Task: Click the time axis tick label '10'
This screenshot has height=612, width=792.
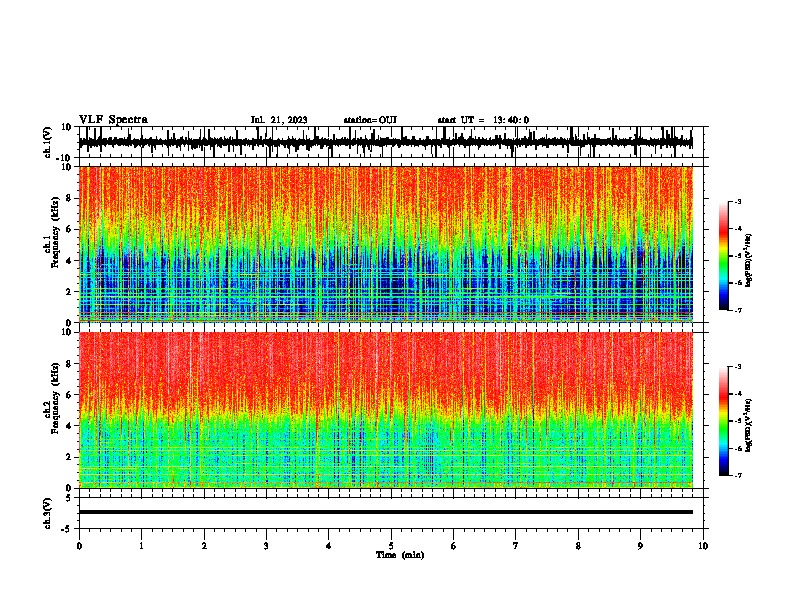Action: [x=703, y=546]
